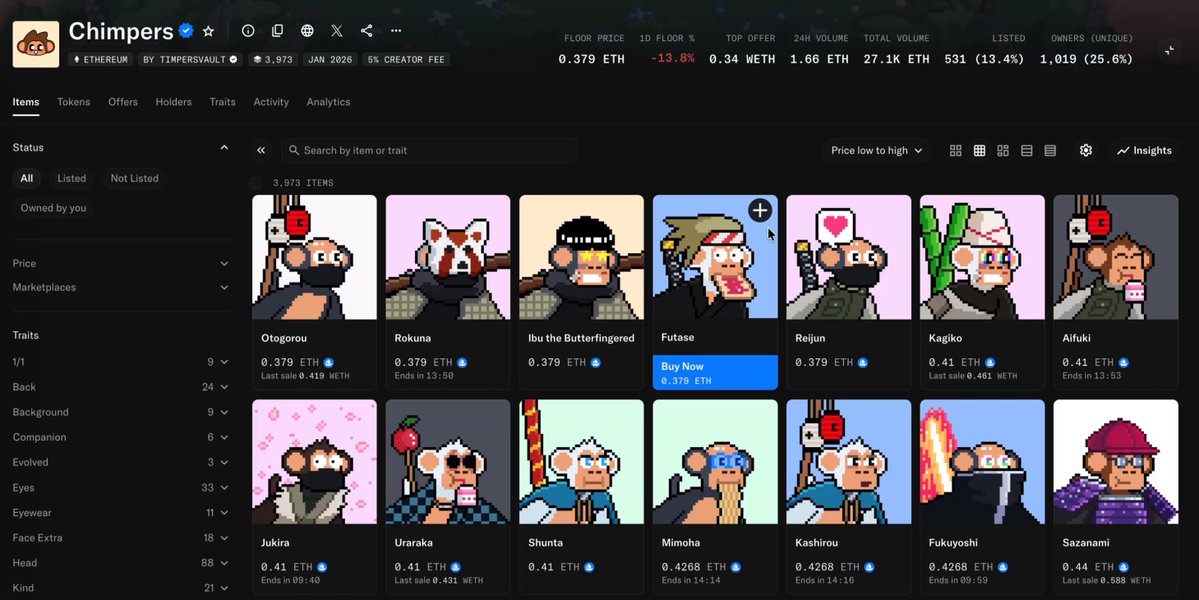
Task: Open the Offers tab
Action: tap(123, 102)
